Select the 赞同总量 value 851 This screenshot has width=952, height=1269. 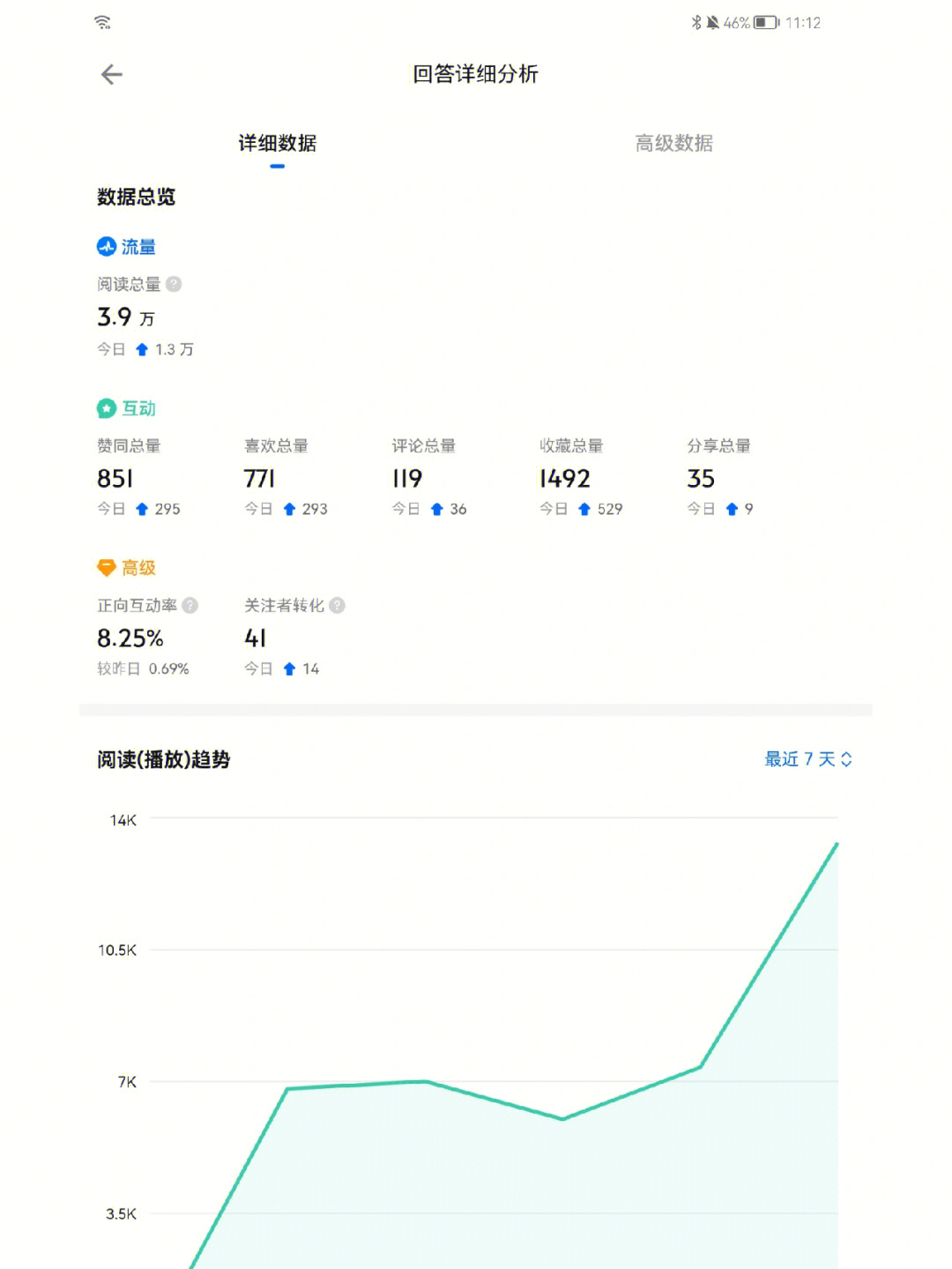[x=115, y=479]
